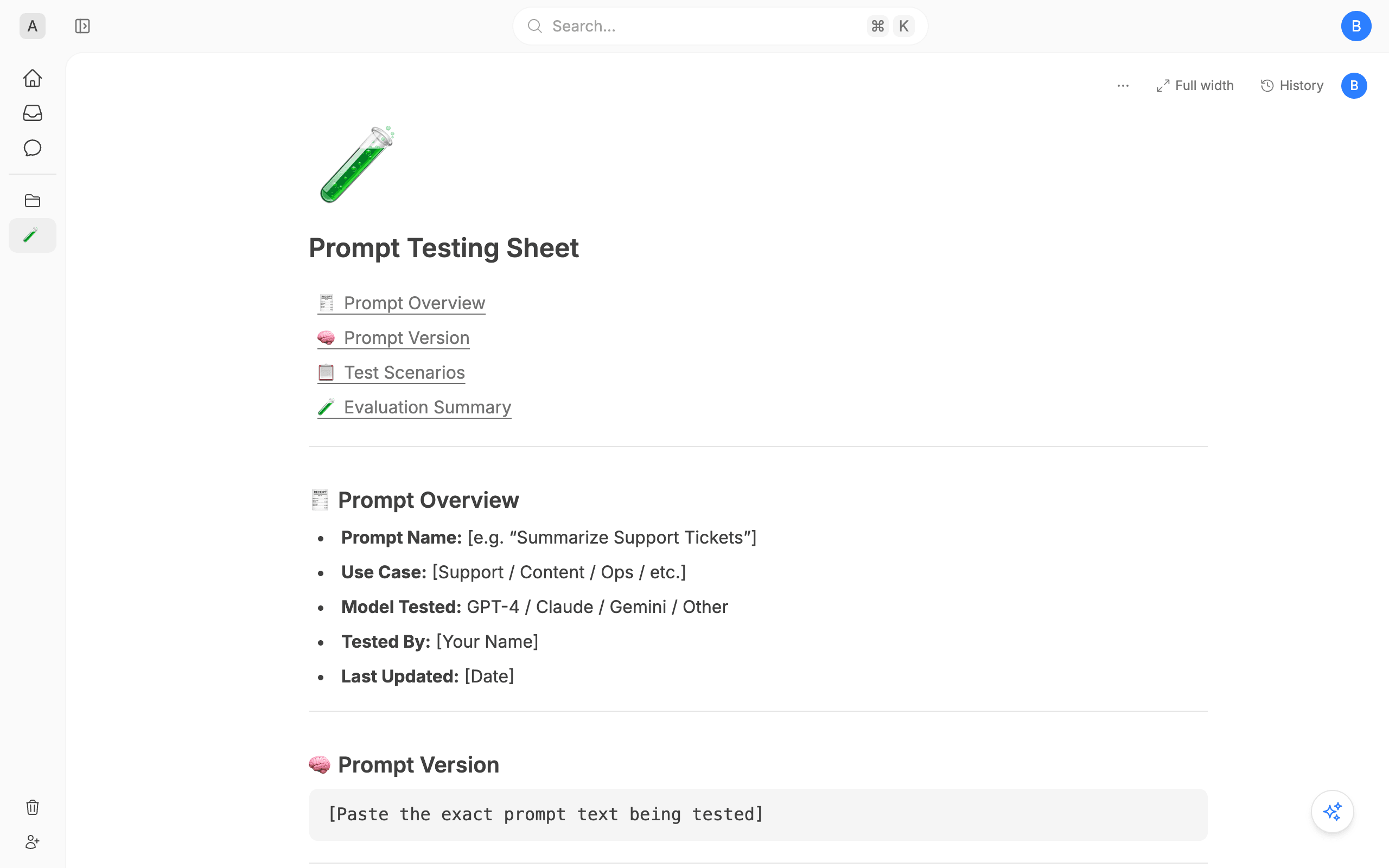Follow the Test Scenarios link
This screenshot has width=1389, height=868.
[391, 373]
